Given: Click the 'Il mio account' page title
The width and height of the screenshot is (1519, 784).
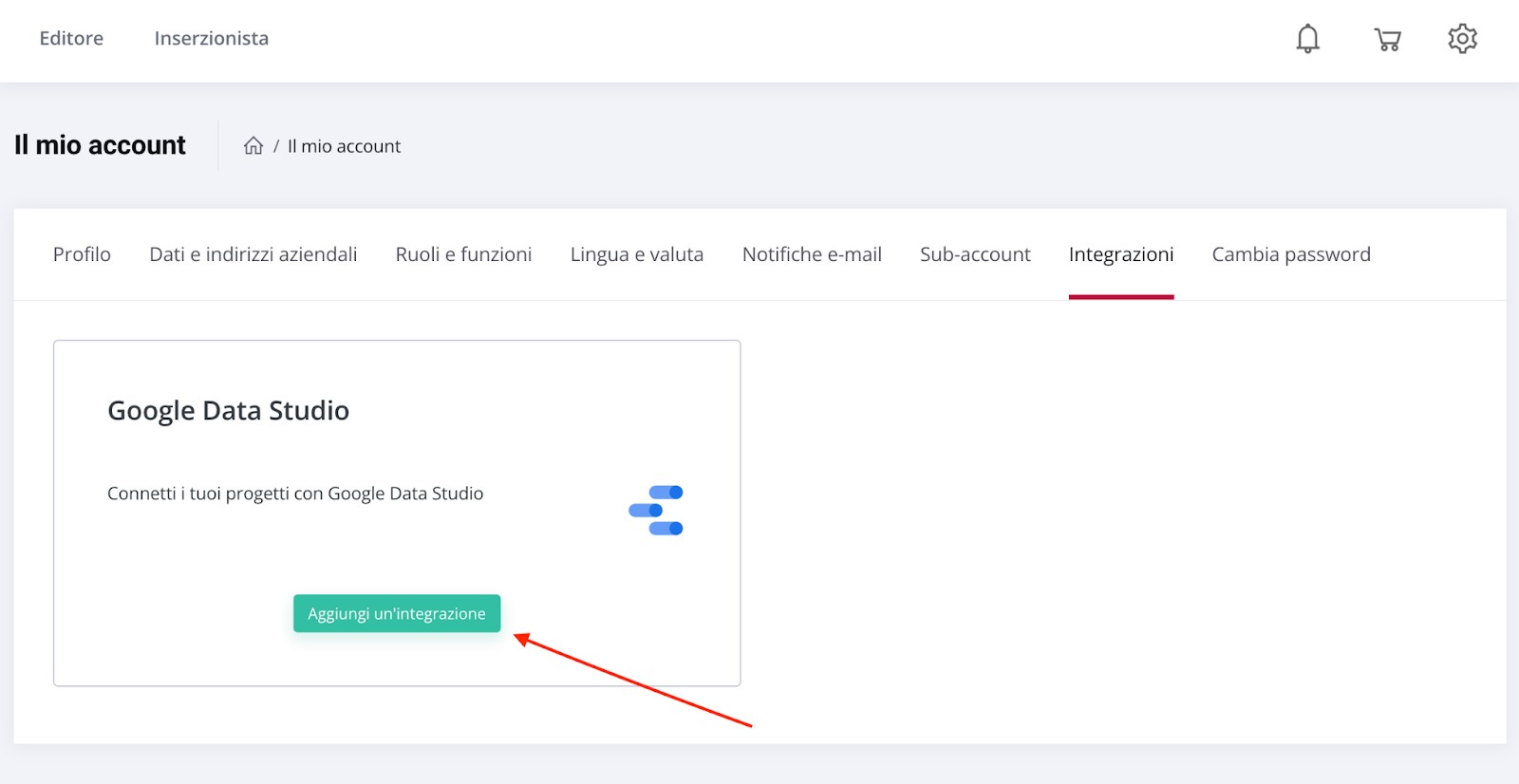Looking at the screenshot, I should coord(100,145).
